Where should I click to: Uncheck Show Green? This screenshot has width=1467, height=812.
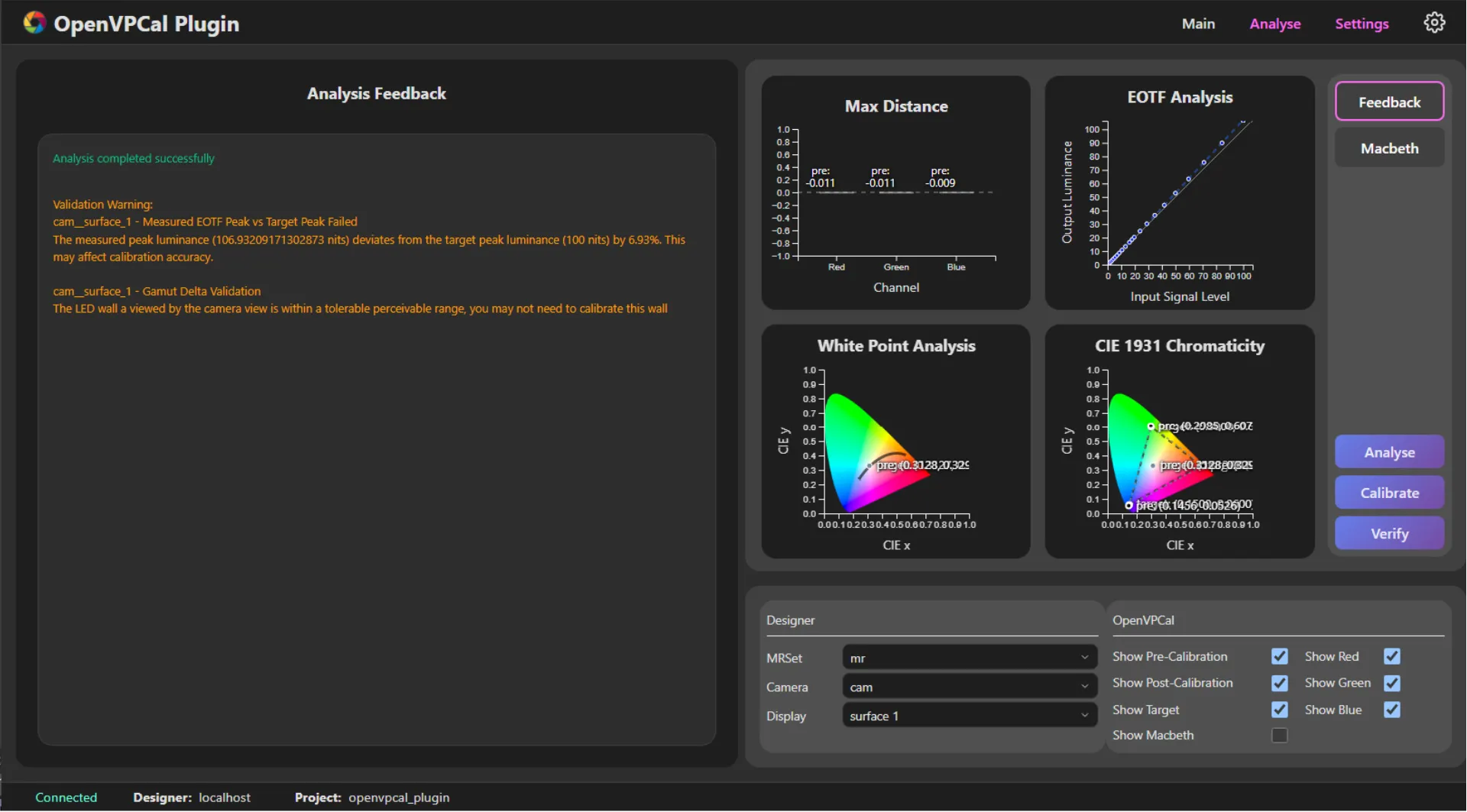pyautogui.click(x=1391, y=683)
